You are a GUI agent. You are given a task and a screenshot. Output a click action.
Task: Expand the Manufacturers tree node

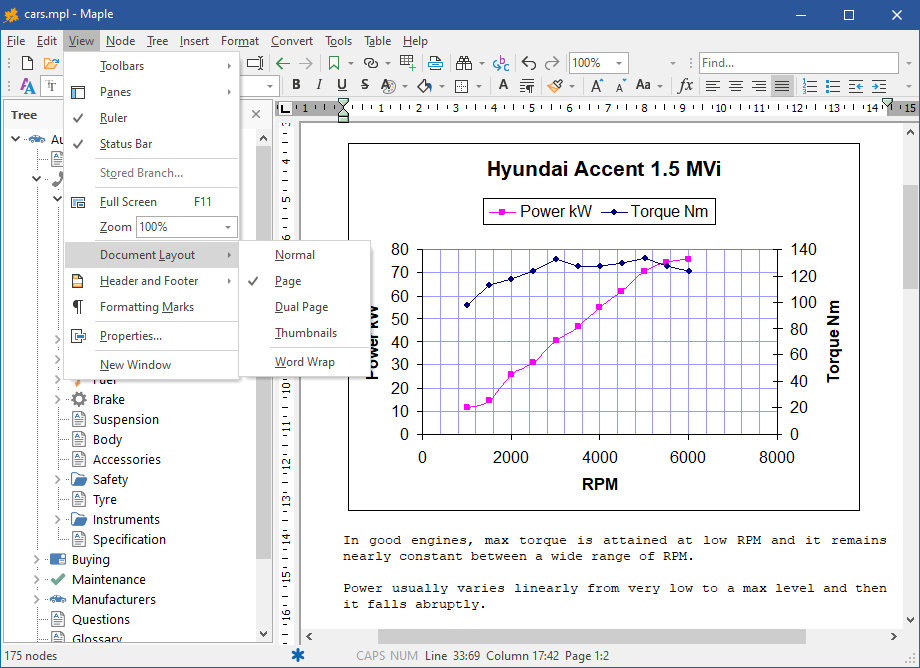pyautogui.click(x=36, y=599)
